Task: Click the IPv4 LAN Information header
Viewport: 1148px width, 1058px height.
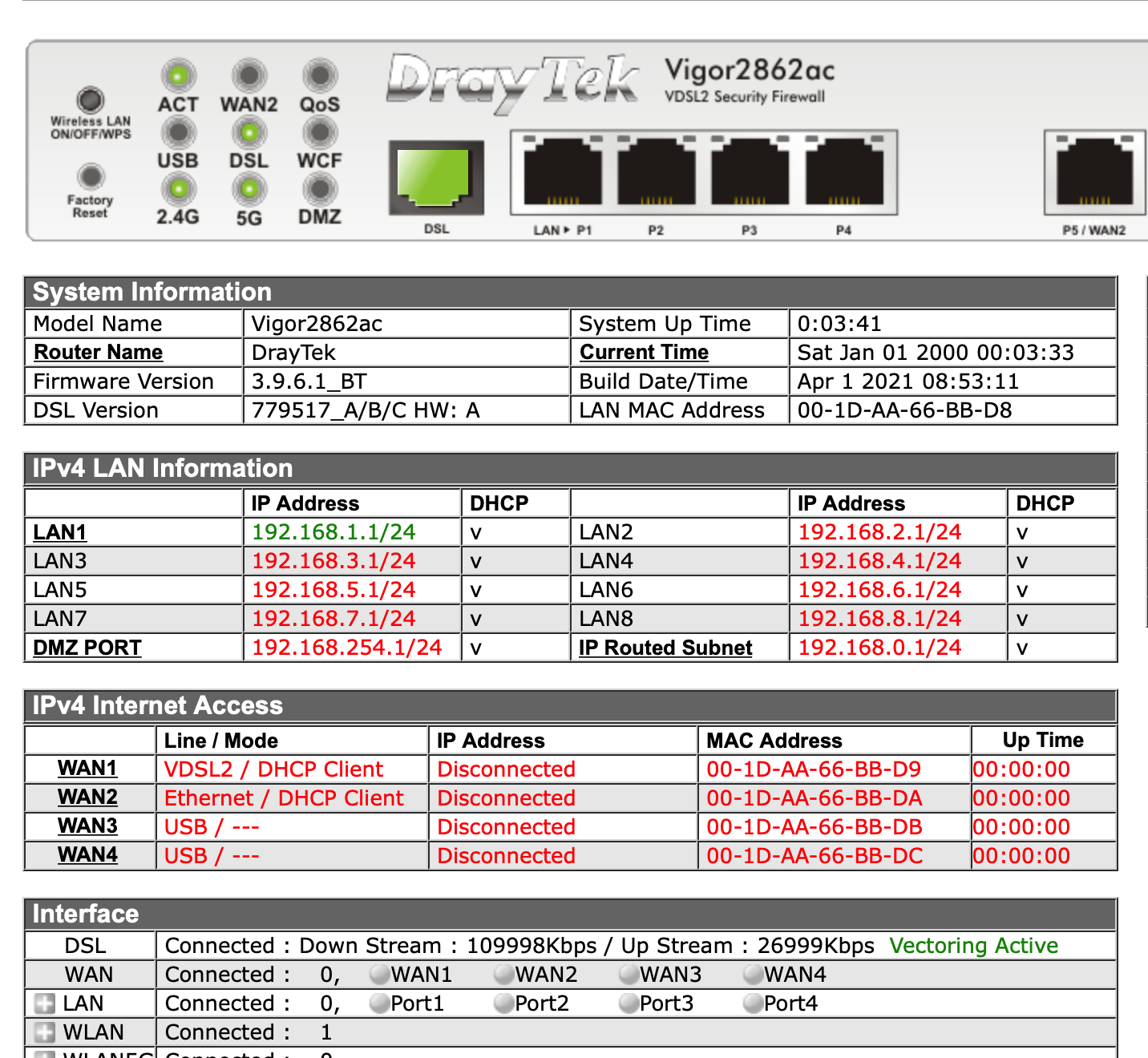Action: (570, 468)
